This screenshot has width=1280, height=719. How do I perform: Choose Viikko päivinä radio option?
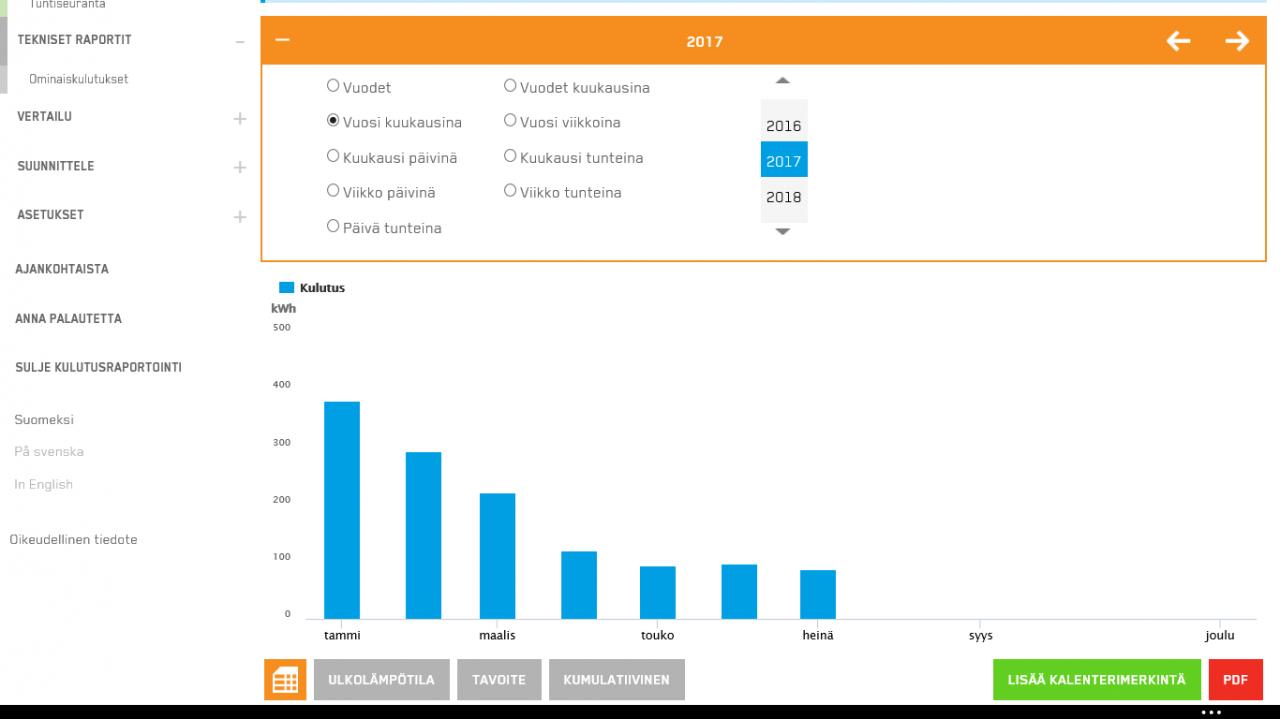pyautogui.click(x=333, y=191)
